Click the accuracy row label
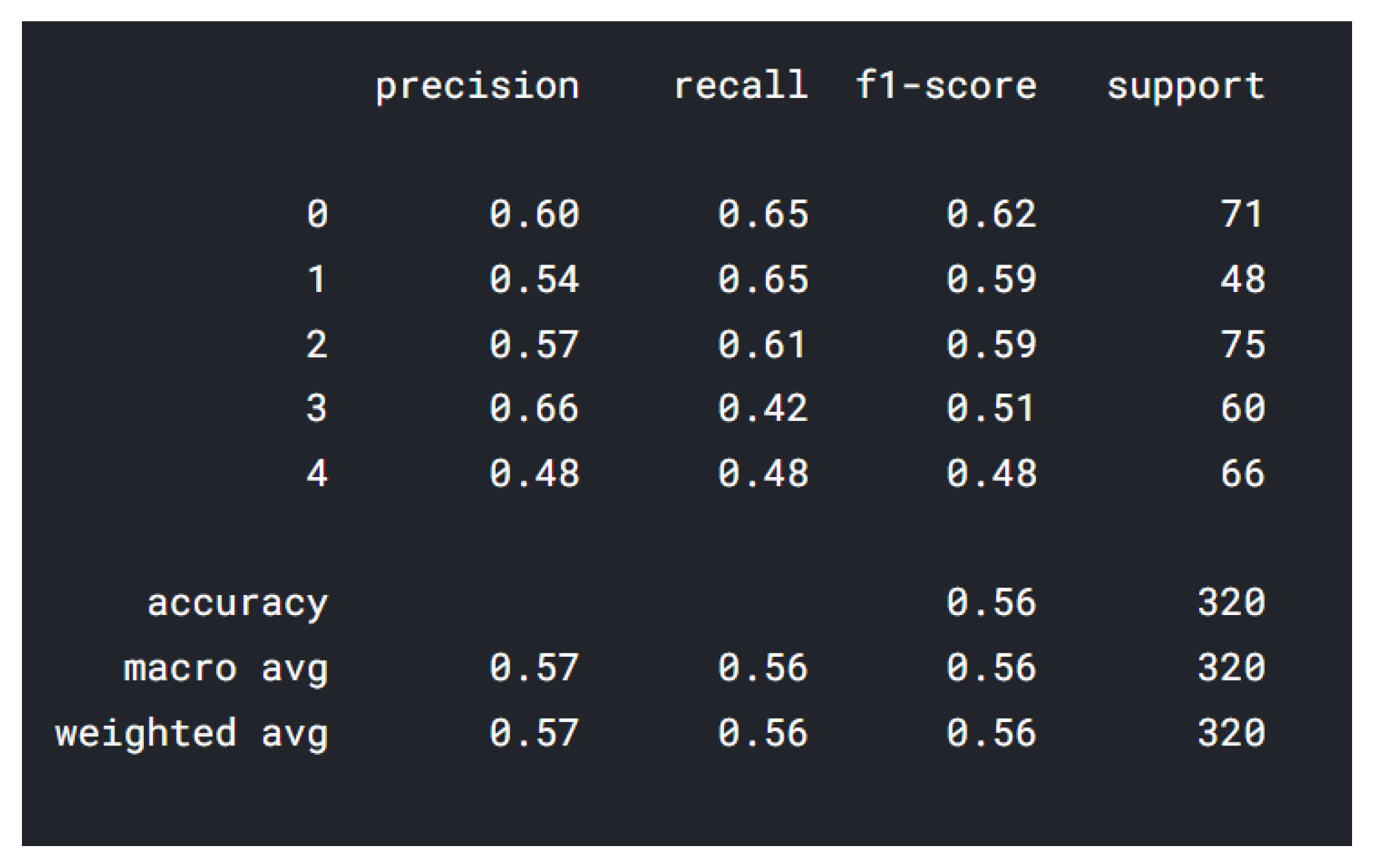This screenshot has width=1374, height=868. tap(237, 604)
